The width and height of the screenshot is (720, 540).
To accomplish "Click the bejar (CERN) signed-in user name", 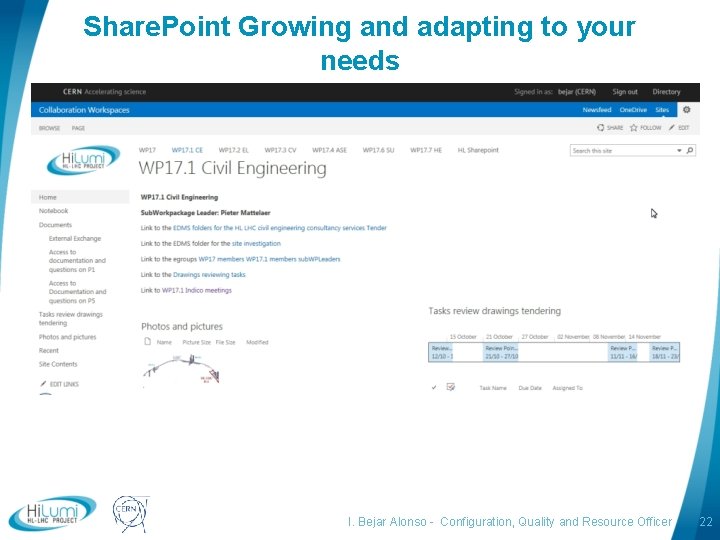I will click(577, 92).
